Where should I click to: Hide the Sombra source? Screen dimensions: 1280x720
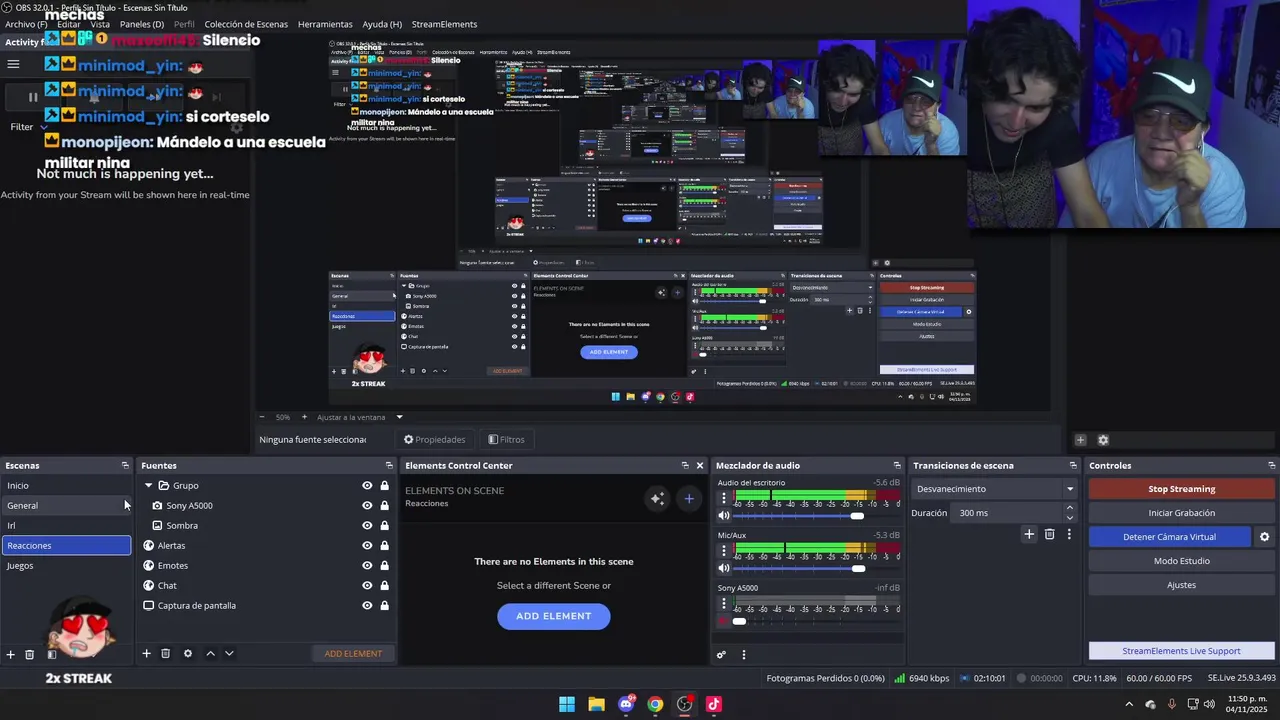[367, 526]
